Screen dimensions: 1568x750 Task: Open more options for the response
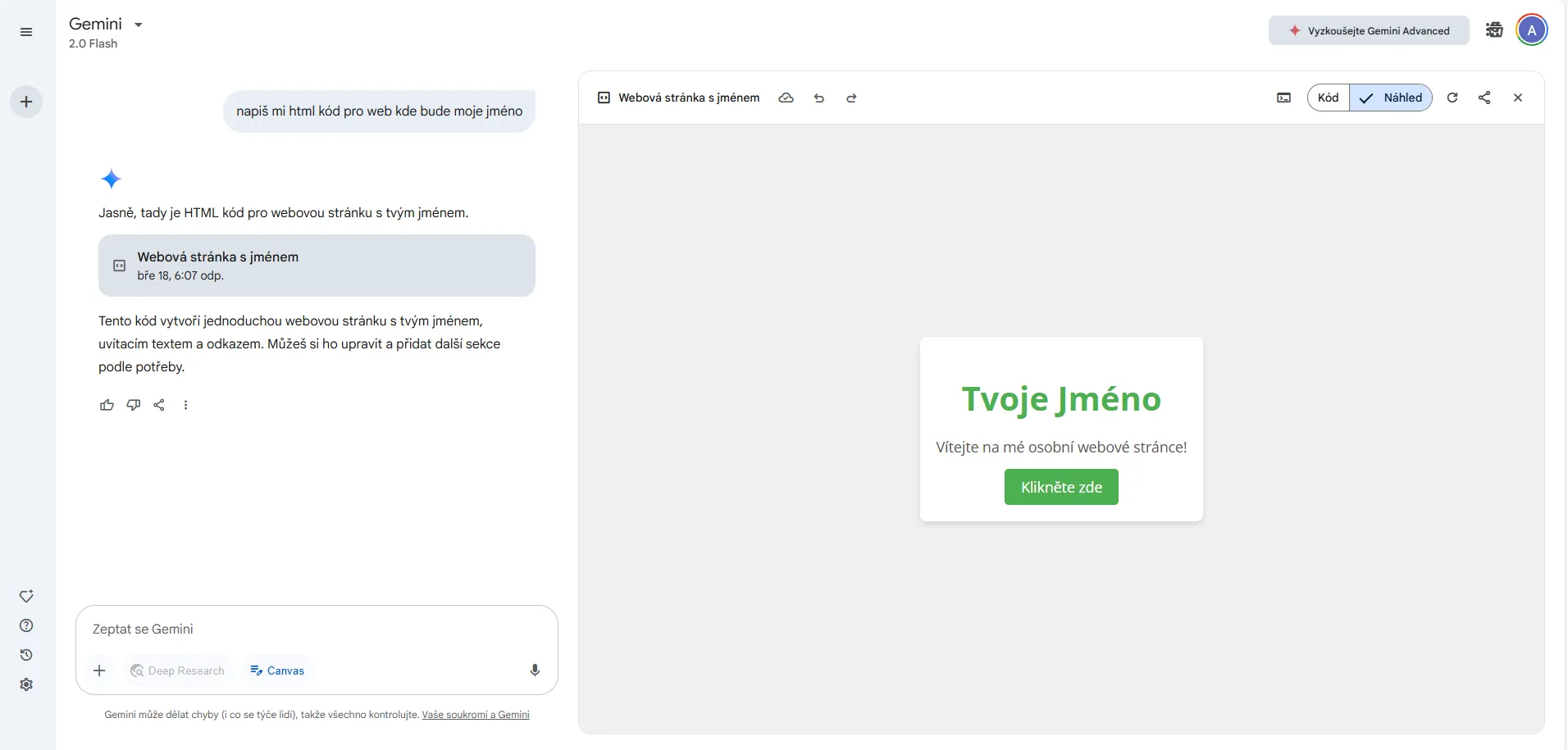186,405
